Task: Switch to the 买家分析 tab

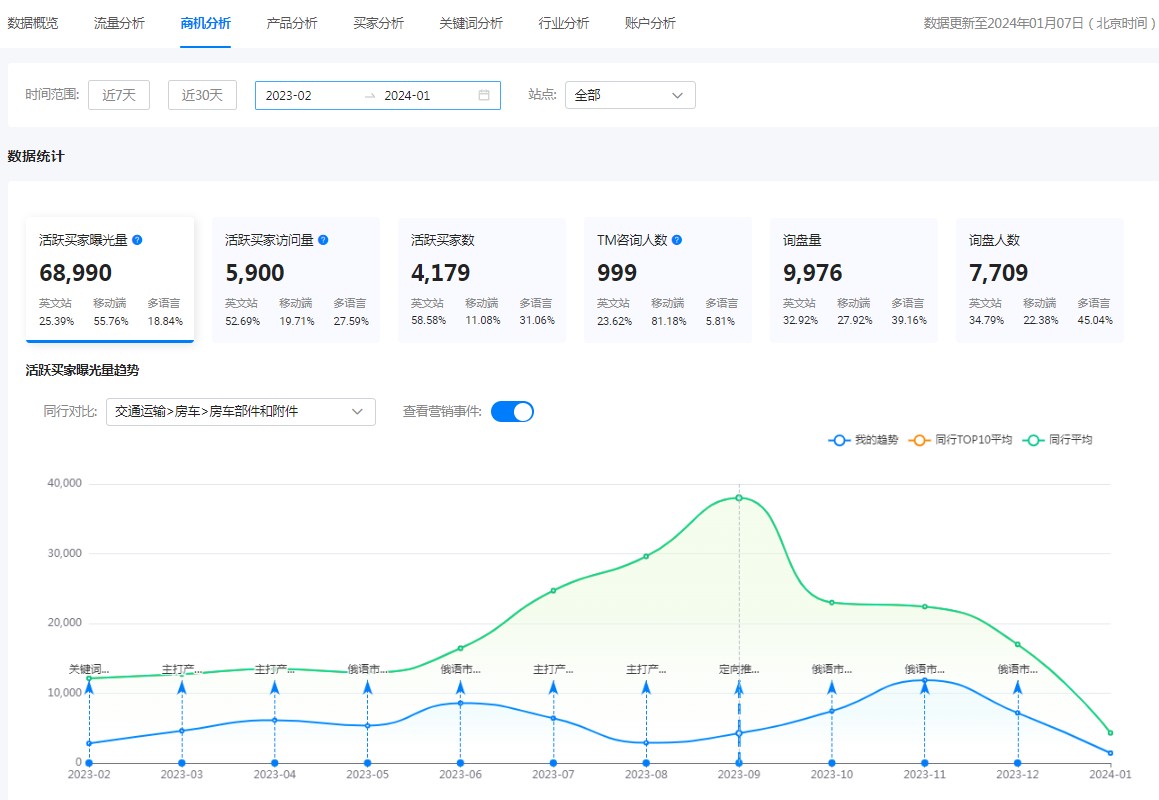Action: tap(377, 22)
